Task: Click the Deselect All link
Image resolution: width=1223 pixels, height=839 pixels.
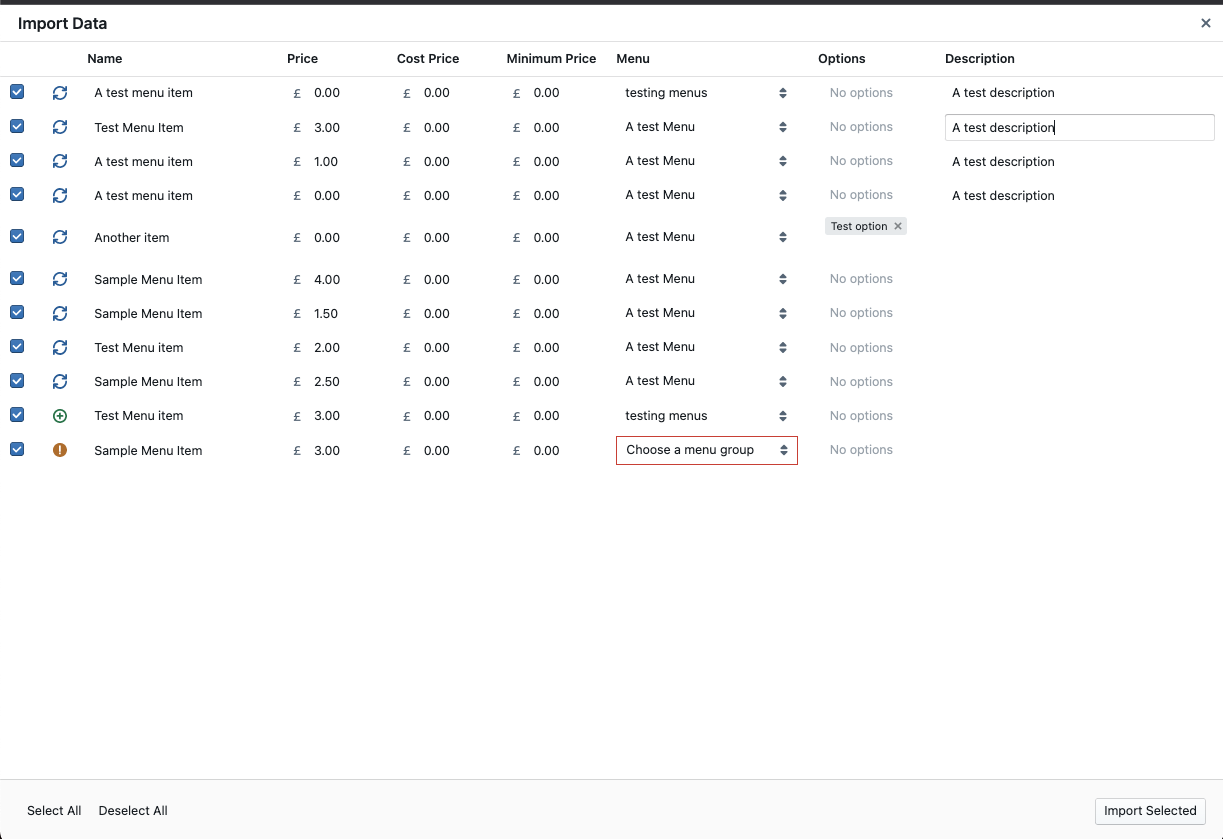Action: tap(133, 811)
